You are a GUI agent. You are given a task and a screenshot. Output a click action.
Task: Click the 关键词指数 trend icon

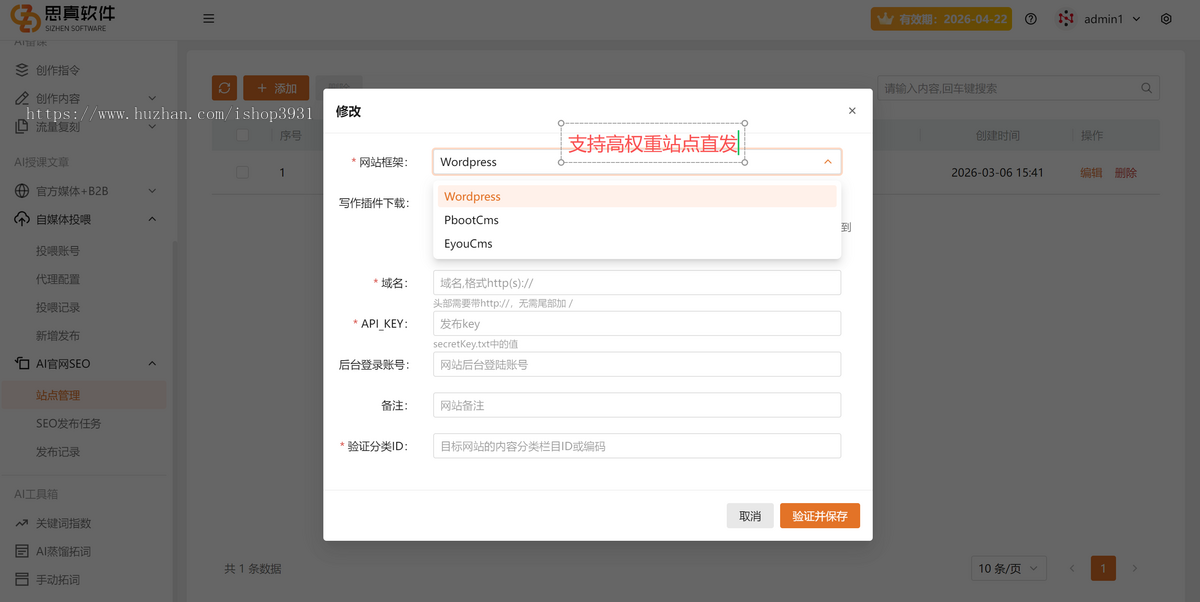[22, 523]
